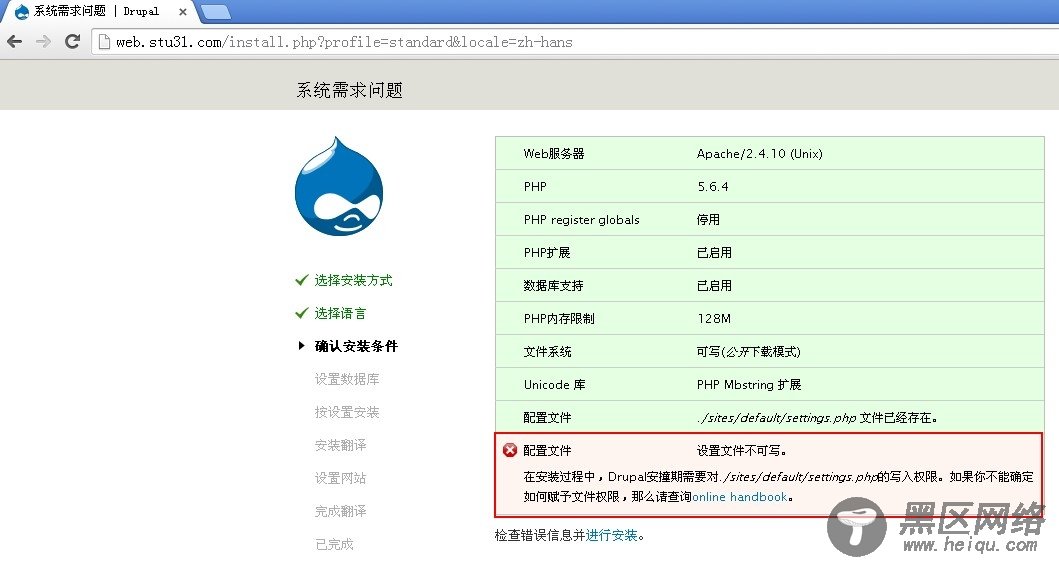Click the 选择安装方式 completed step

point(353,280)
